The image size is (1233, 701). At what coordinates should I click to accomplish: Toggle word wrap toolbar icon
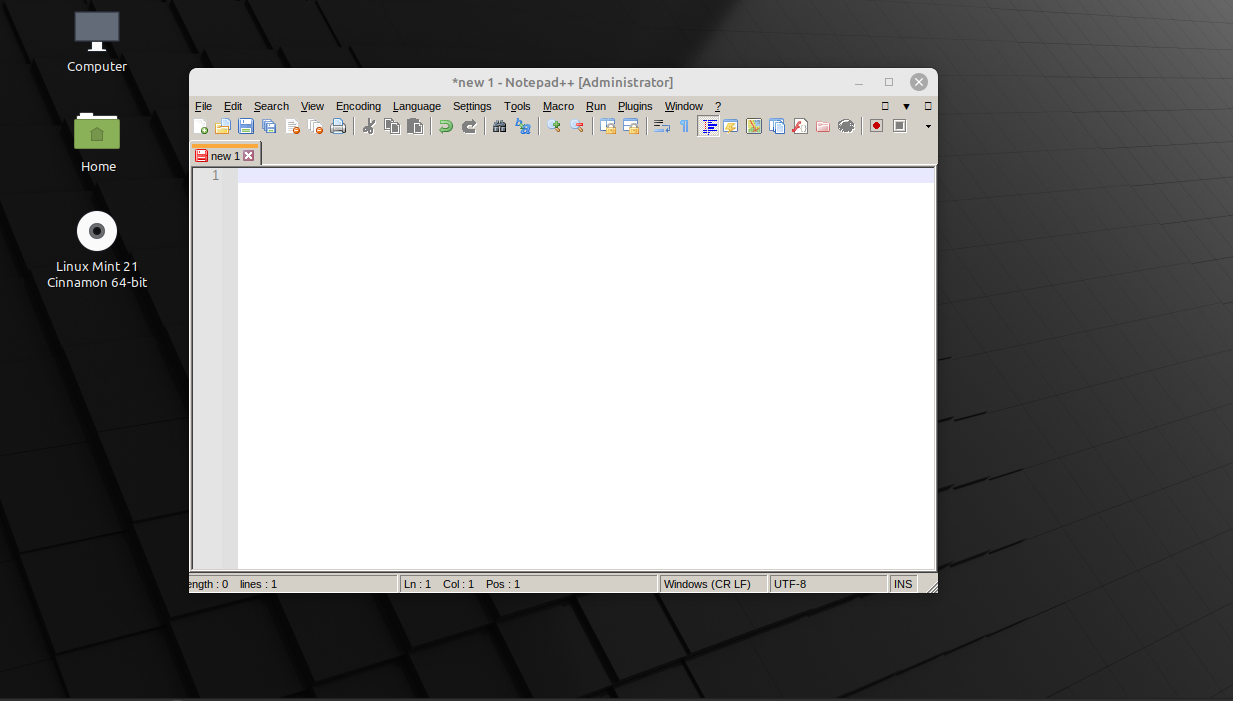click(661, 126)
